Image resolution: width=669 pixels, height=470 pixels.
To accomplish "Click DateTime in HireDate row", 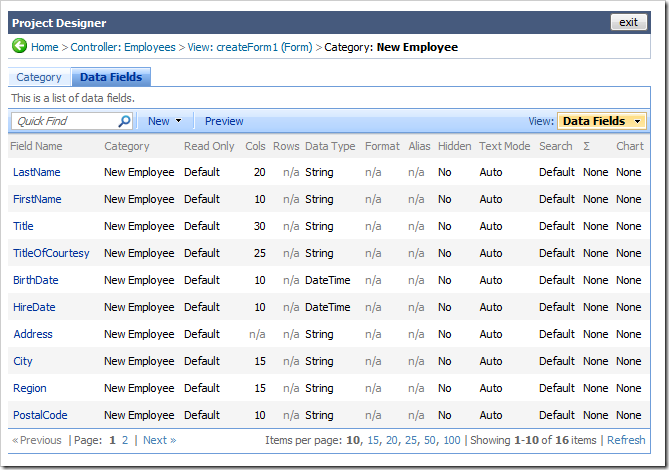I will 328,307.
